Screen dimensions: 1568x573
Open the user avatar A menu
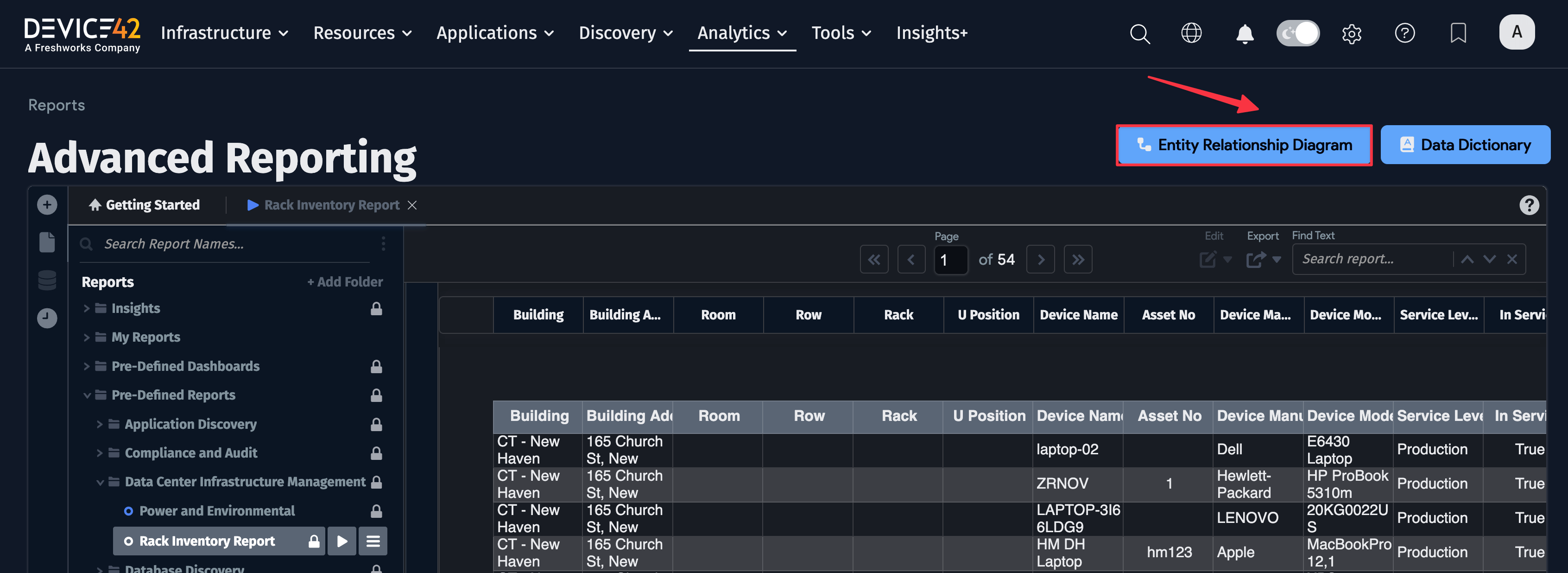point(1516,32)
